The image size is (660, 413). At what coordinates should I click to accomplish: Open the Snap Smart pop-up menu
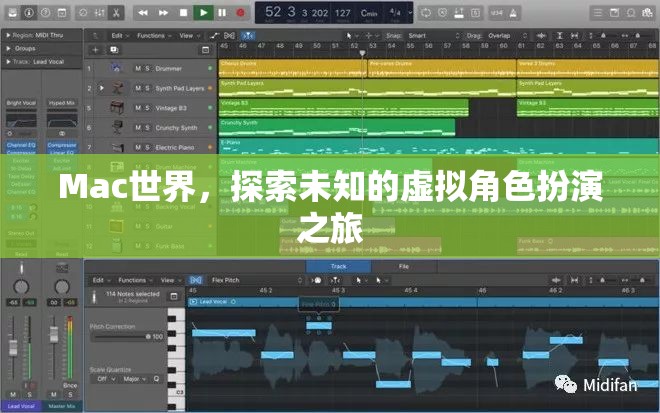pyautogui.click(x=433, y=36)
